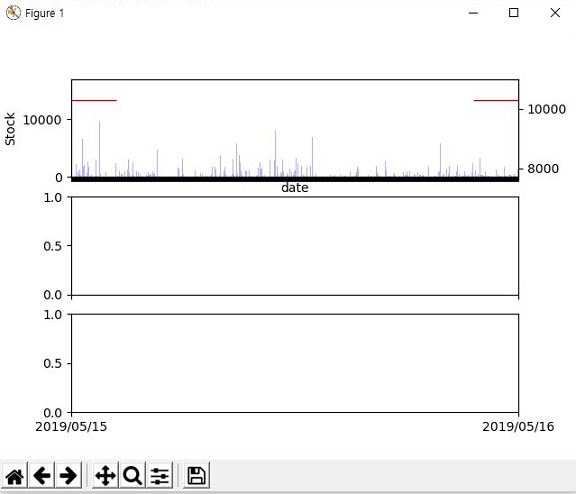Click the 0 tick label on Stock axis
This screenshot has height=494, width=576.
[59, 178]
